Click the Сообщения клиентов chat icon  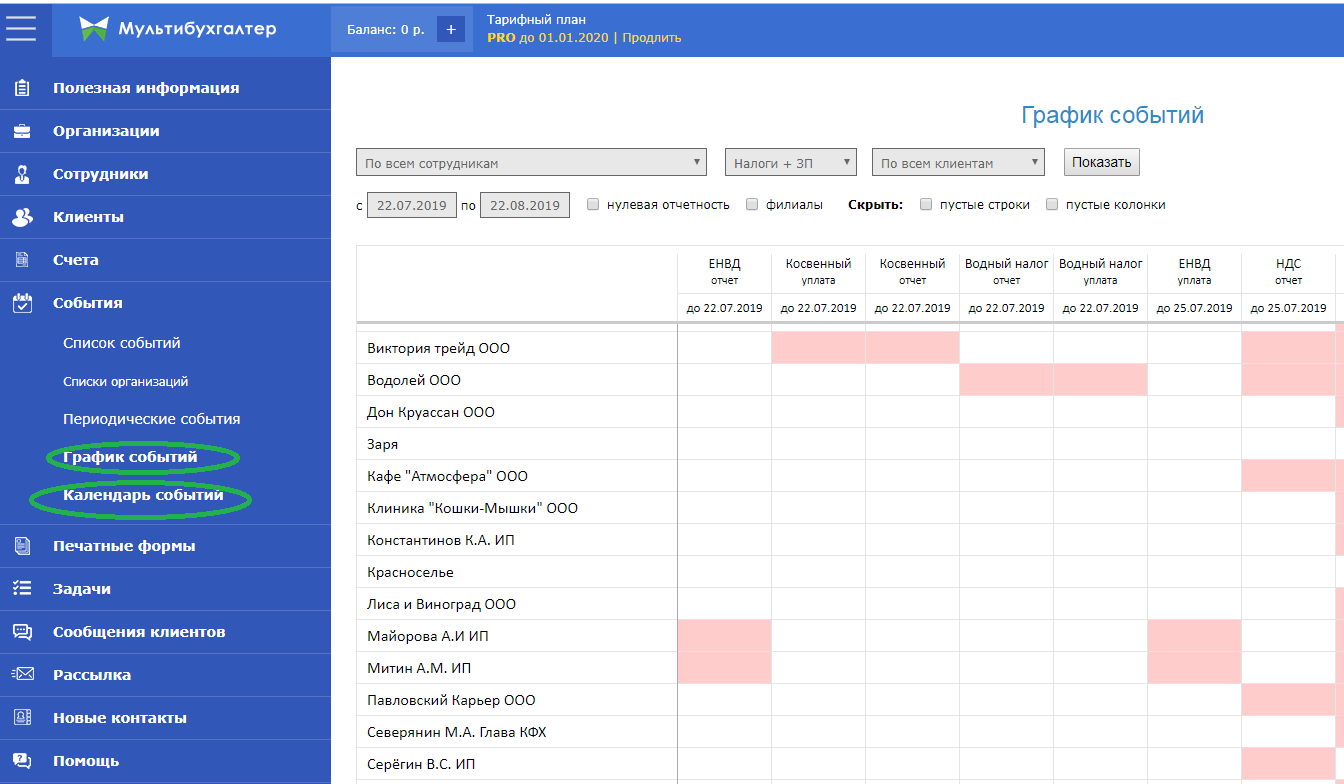22,632
